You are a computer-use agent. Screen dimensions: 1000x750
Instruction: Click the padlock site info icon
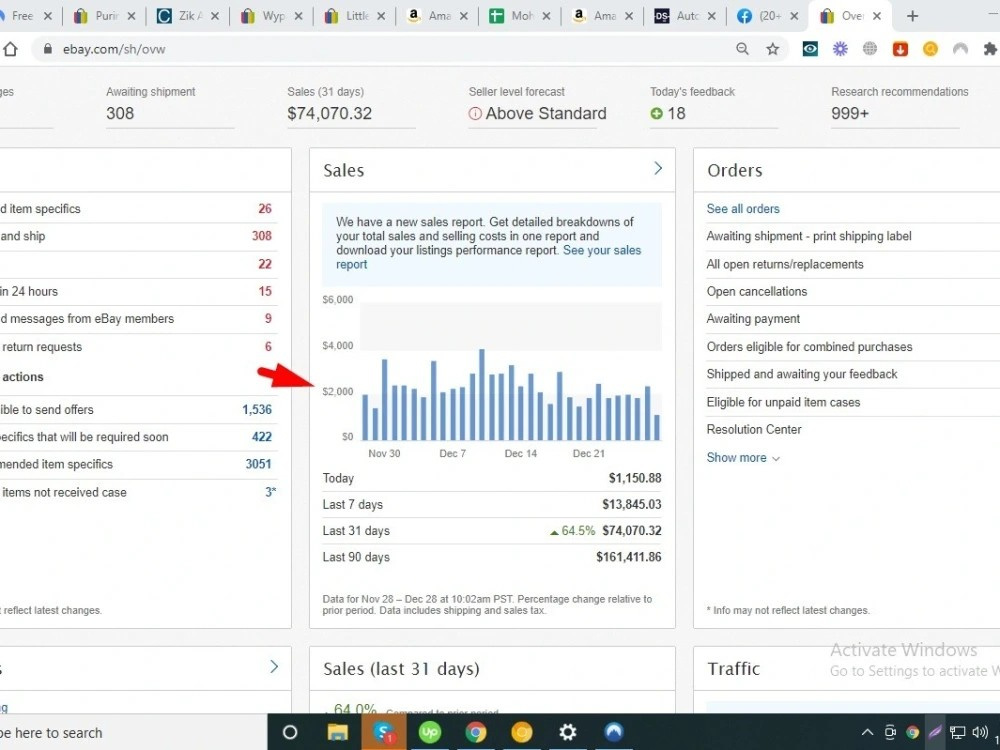click(x=47, y=49)
